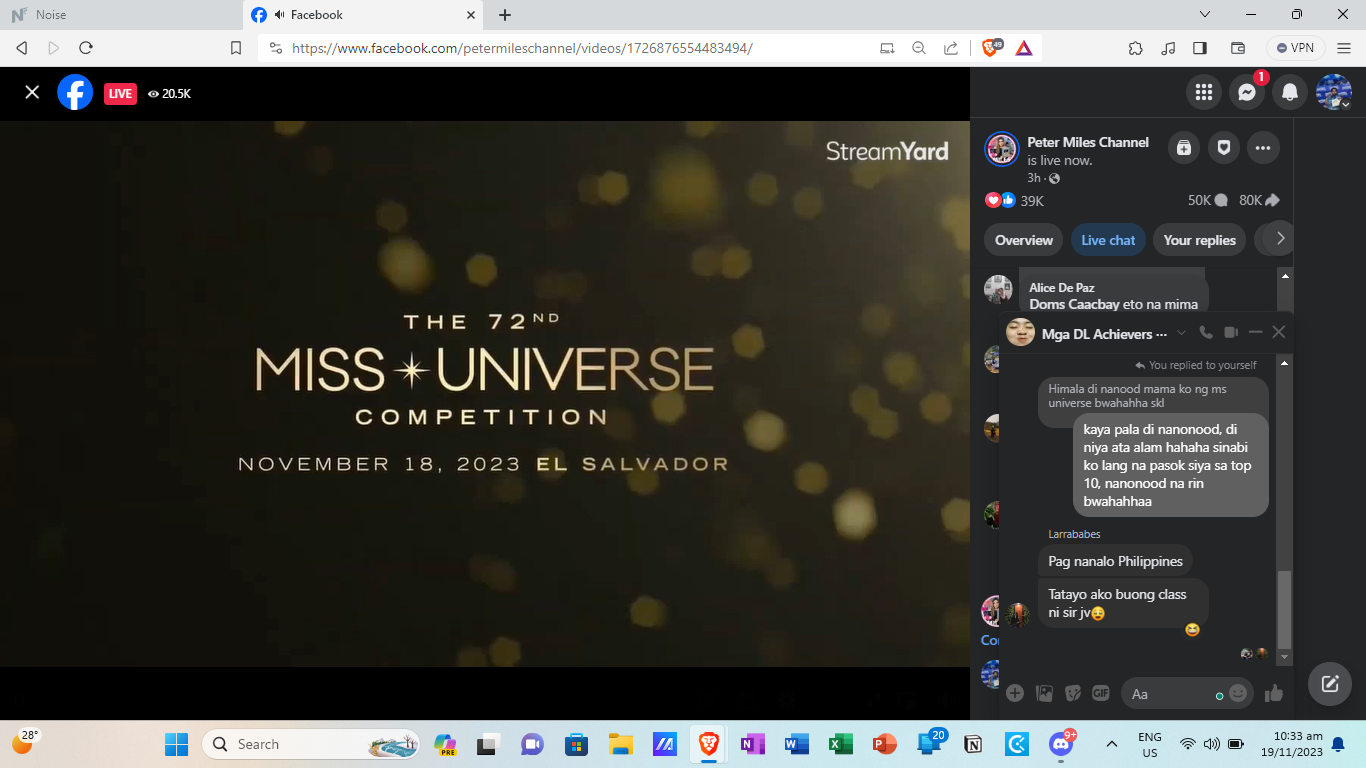
Task: Open Brave Wallet
Action: click(x=1237, y=48)
